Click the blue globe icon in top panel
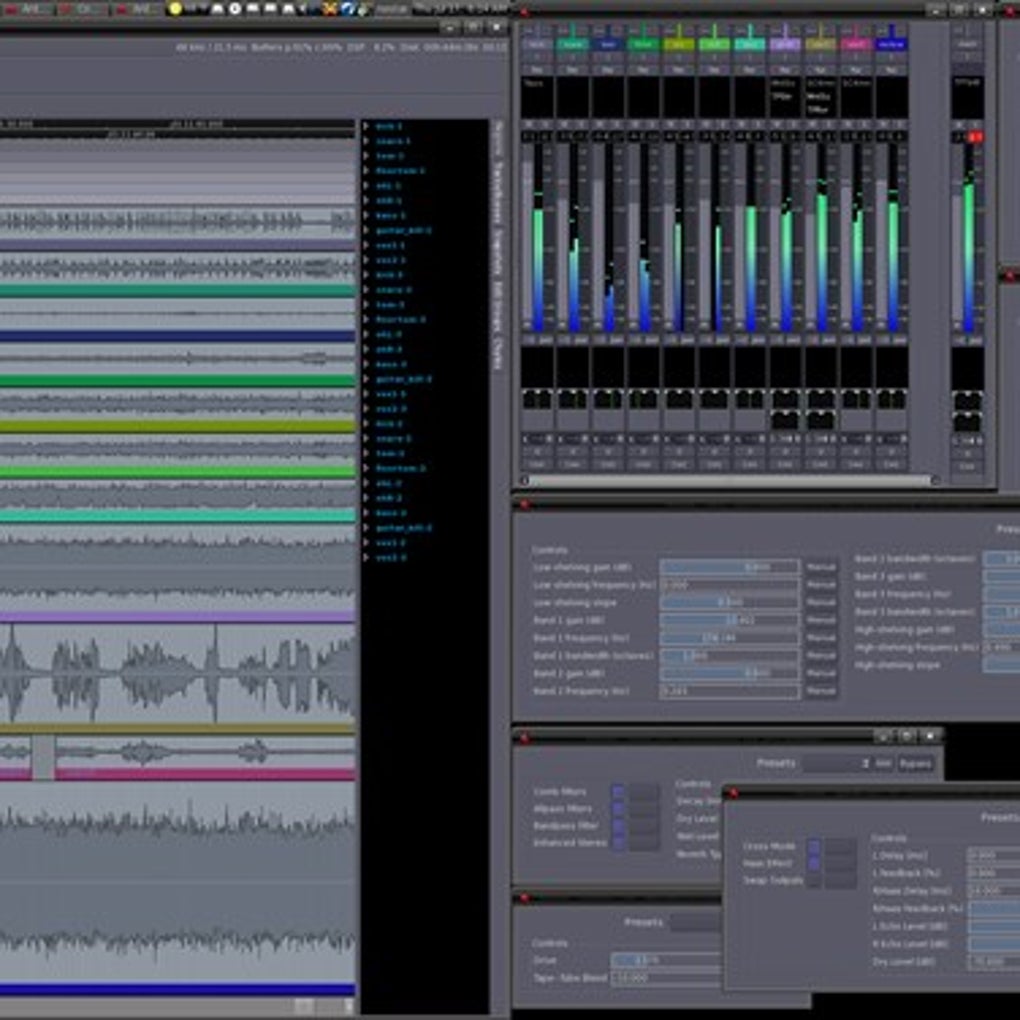This screenshot has width=1020, height=1020. tap(346, 8)
